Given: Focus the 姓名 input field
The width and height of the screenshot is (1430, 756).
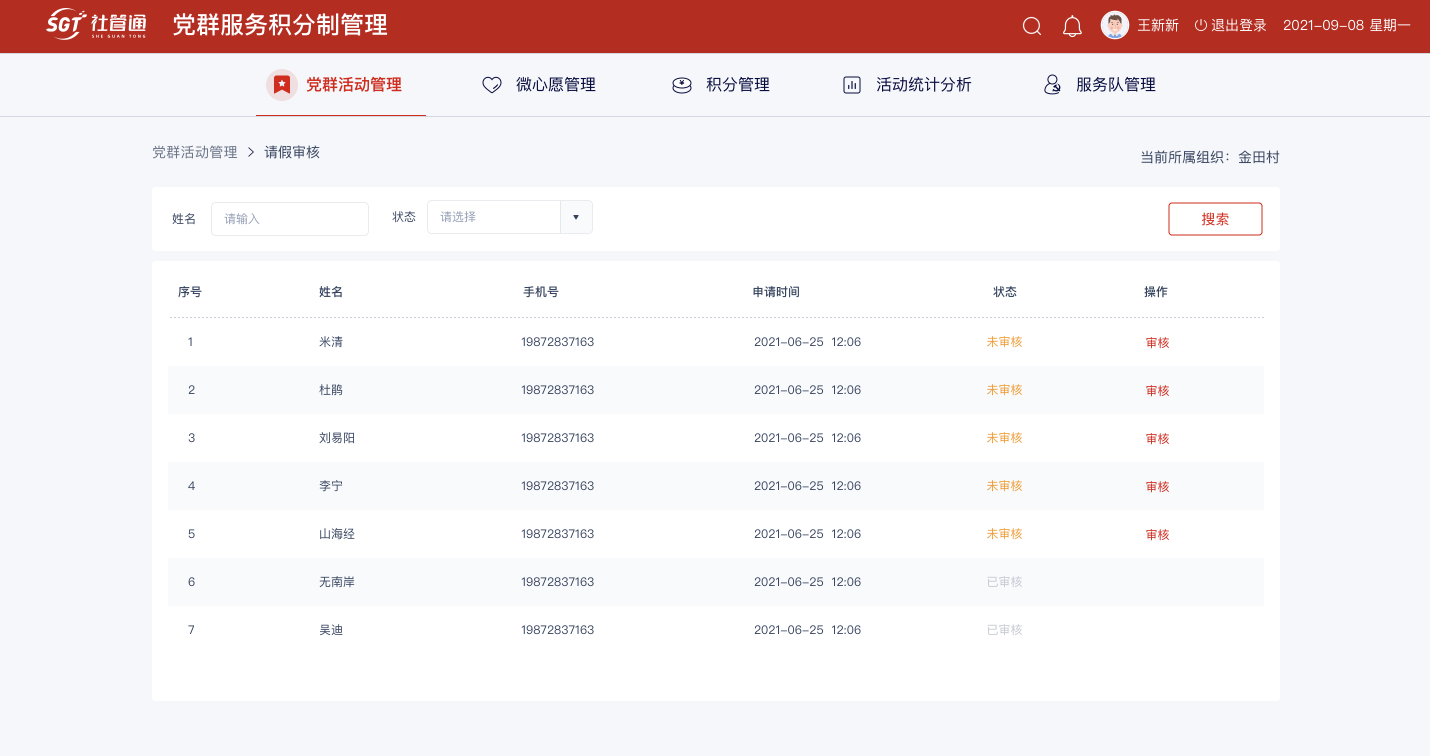Looking at the screenshot, I should pyautogui.click(x=290, y=218).
